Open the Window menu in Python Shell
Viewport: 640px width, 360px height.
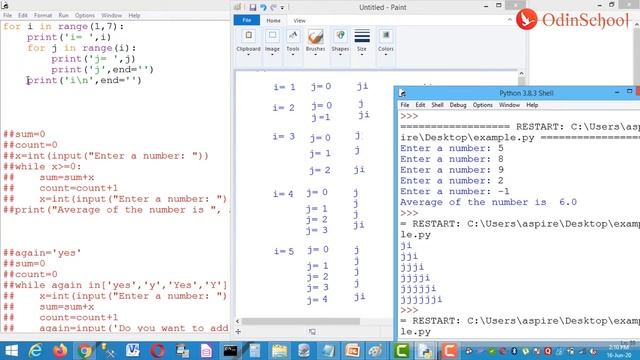coord(509,105)
